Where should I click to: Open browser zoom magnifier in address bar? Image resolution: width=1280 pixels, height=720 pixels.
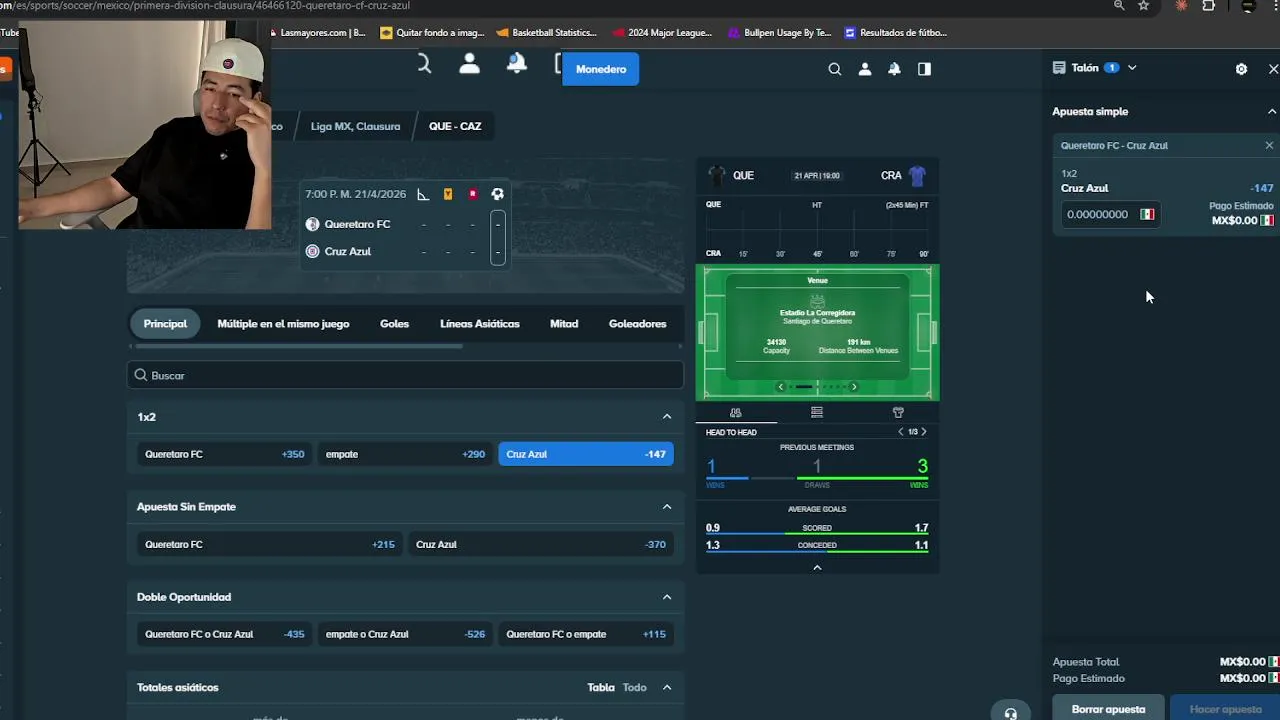(1119, 5)
